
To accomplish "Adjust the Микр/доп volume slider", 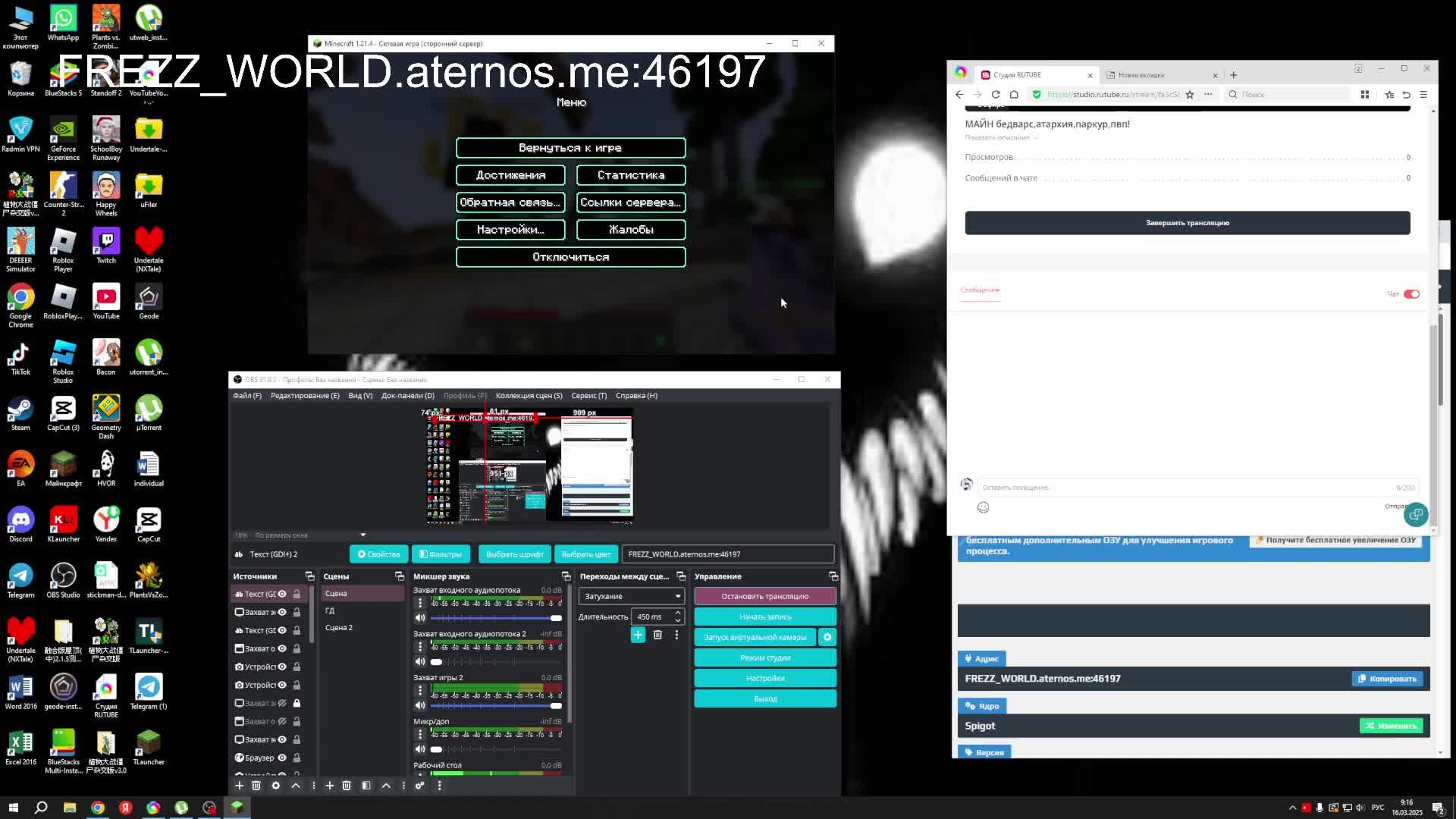I will click(x=496, y=749).
